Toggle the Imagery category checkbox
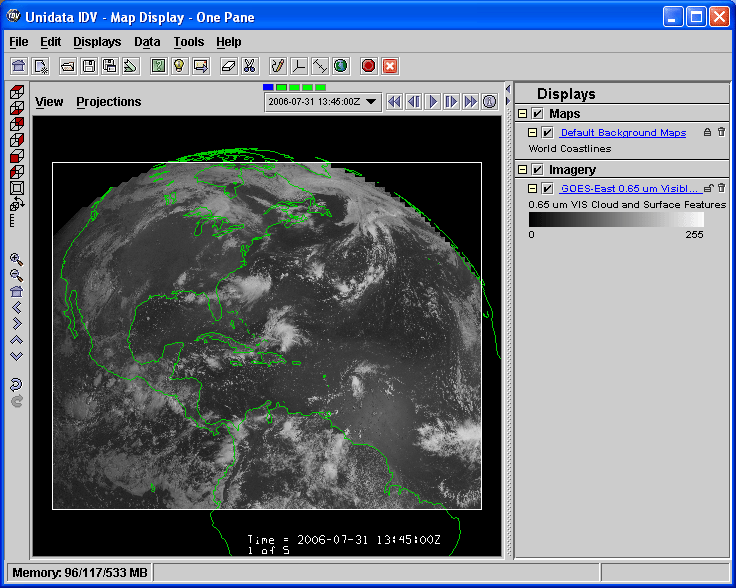This screenshot has width=736, height=588. 538,170
